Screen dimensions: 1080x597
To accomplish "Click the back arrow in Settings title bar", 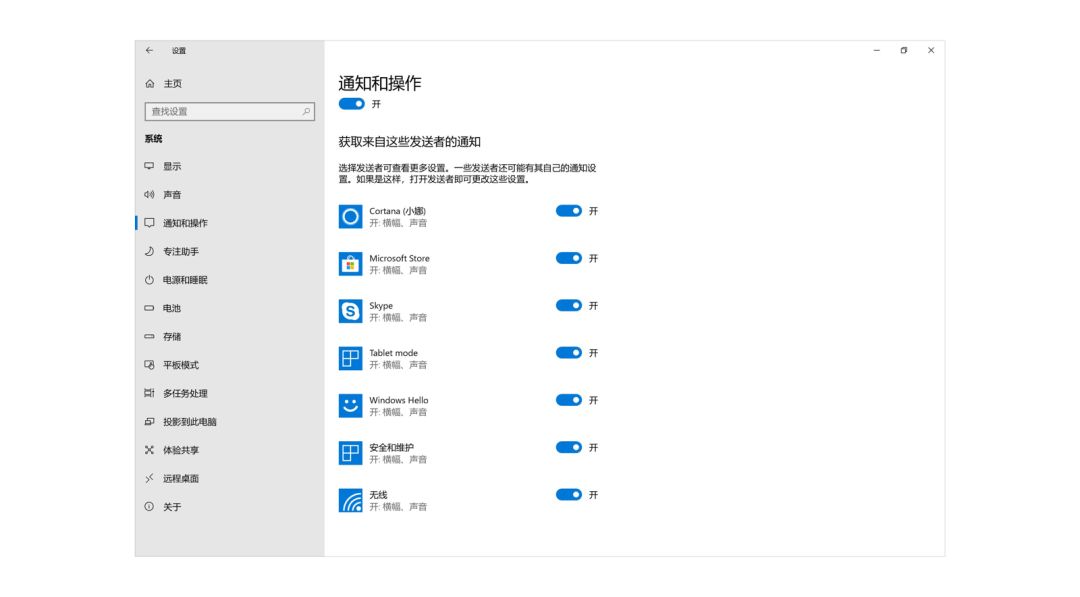I will 149,50.
